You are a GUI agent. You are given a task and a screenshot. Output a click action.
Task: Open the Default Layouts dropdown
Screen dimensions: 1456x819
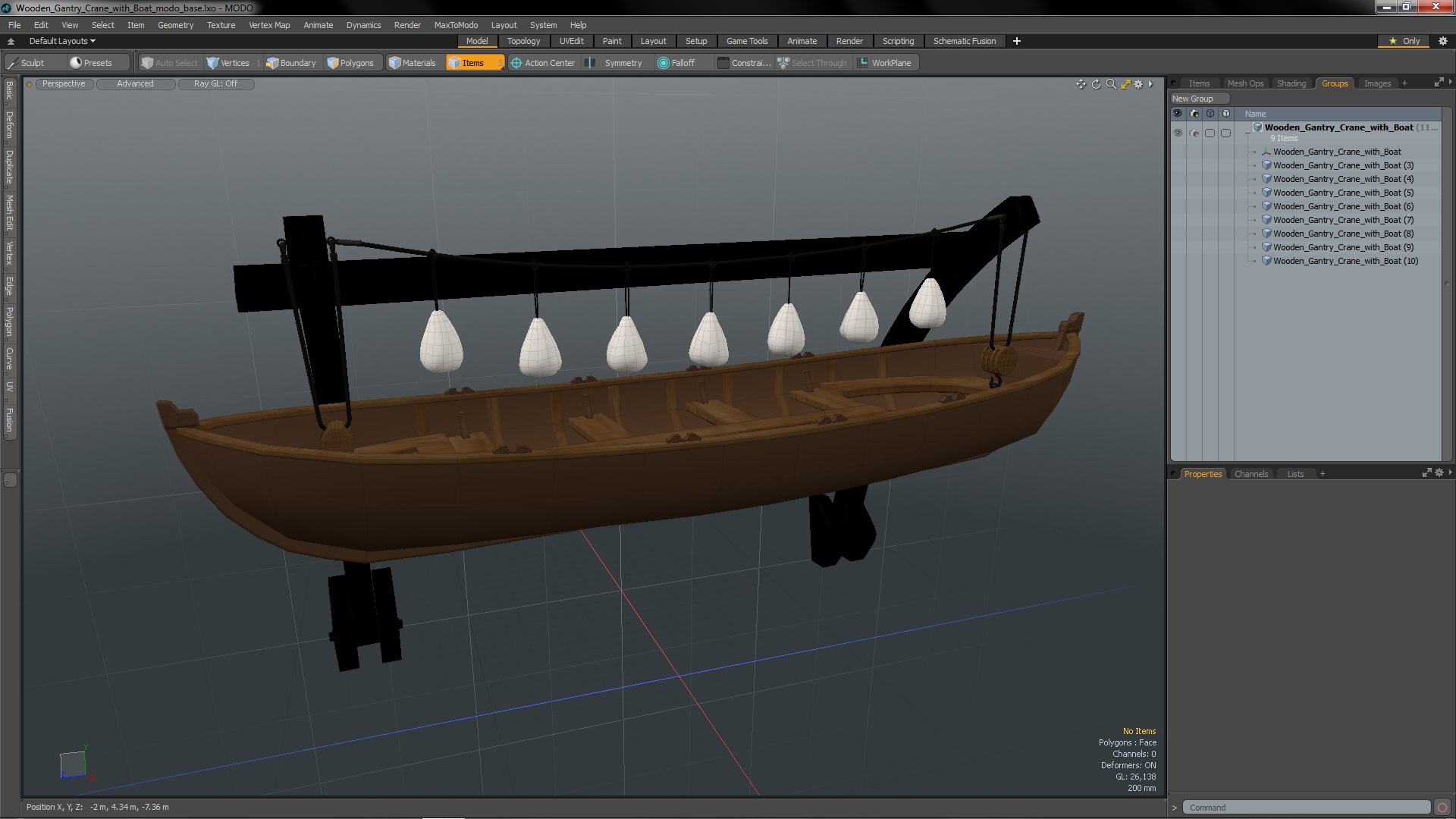click(x=62, y=41)
